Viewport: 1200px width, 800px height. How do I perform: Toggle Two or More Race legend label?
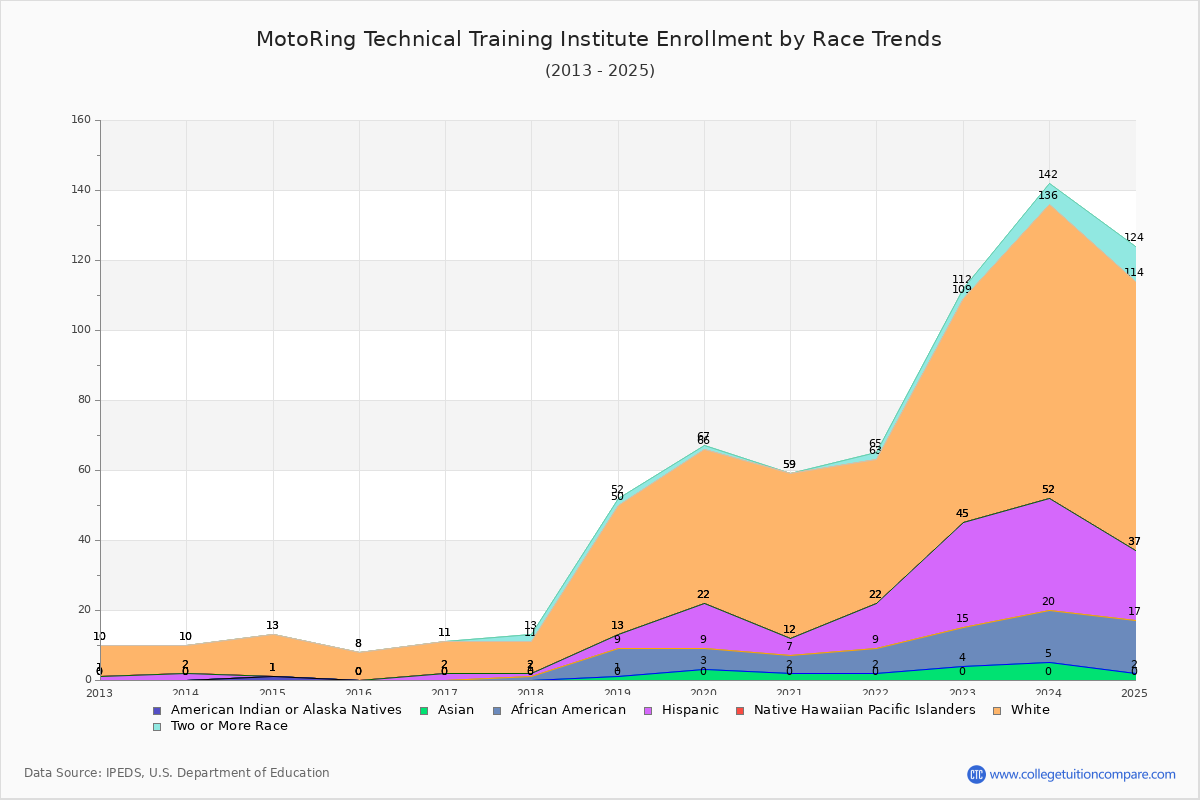(229, 726)
